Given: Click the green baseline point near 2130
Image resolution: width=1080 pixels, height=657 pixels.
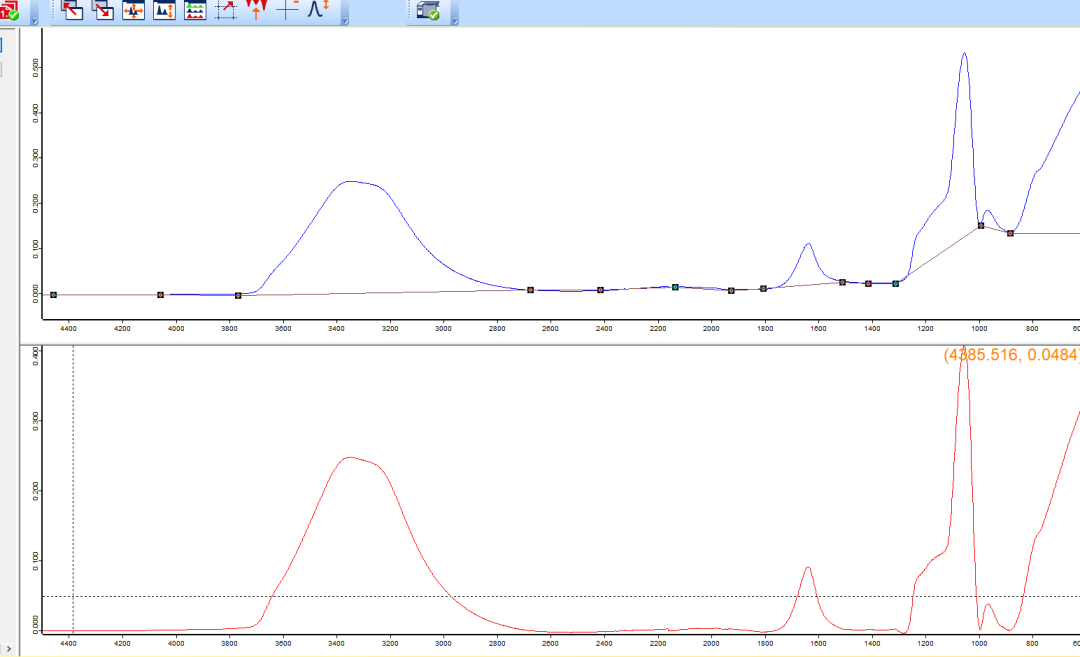Looking at the screenshot, I should coord(676,287).
